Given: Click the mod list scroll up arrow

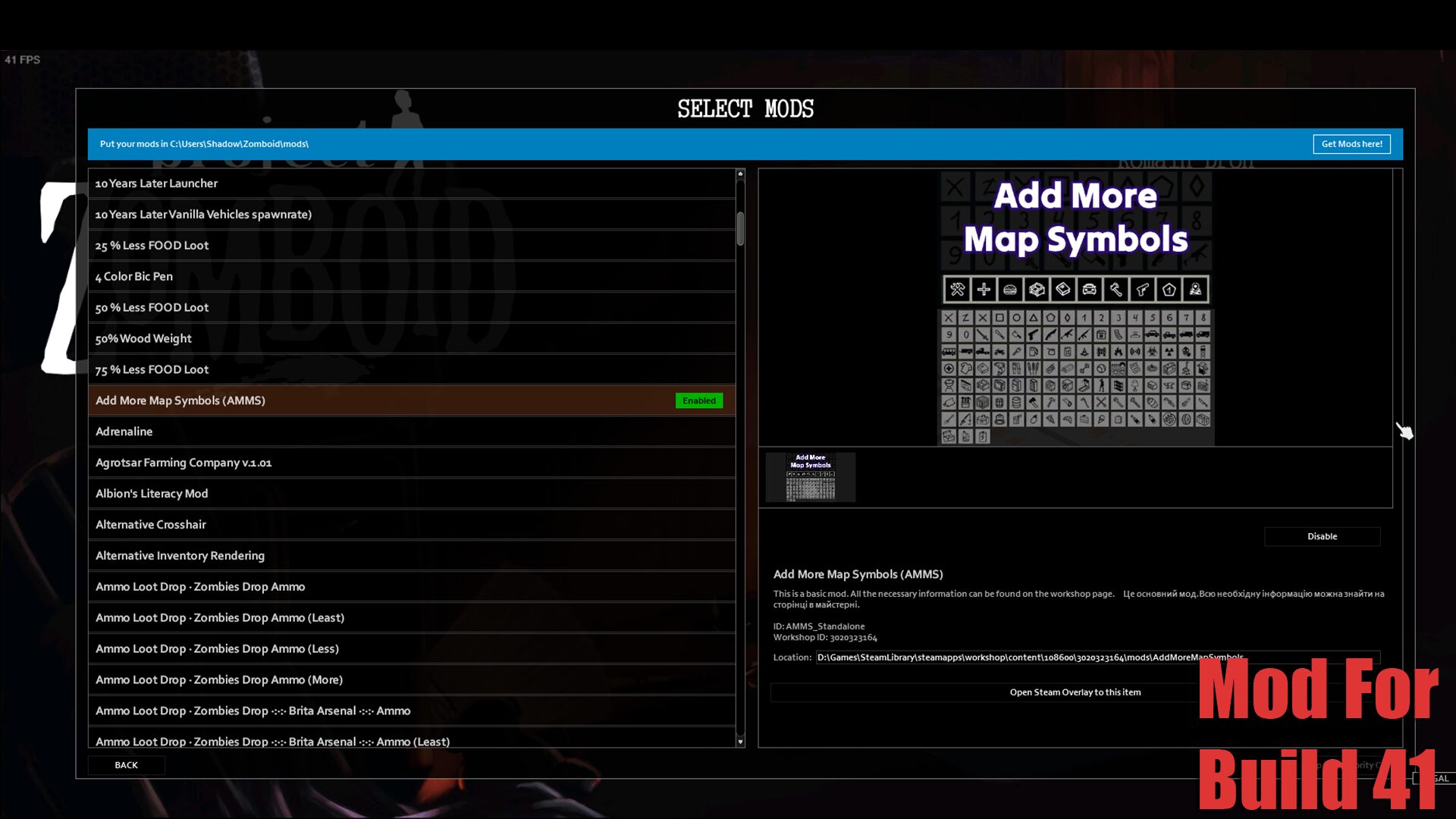Looking at the screenshot, I should tap(740, 174).
